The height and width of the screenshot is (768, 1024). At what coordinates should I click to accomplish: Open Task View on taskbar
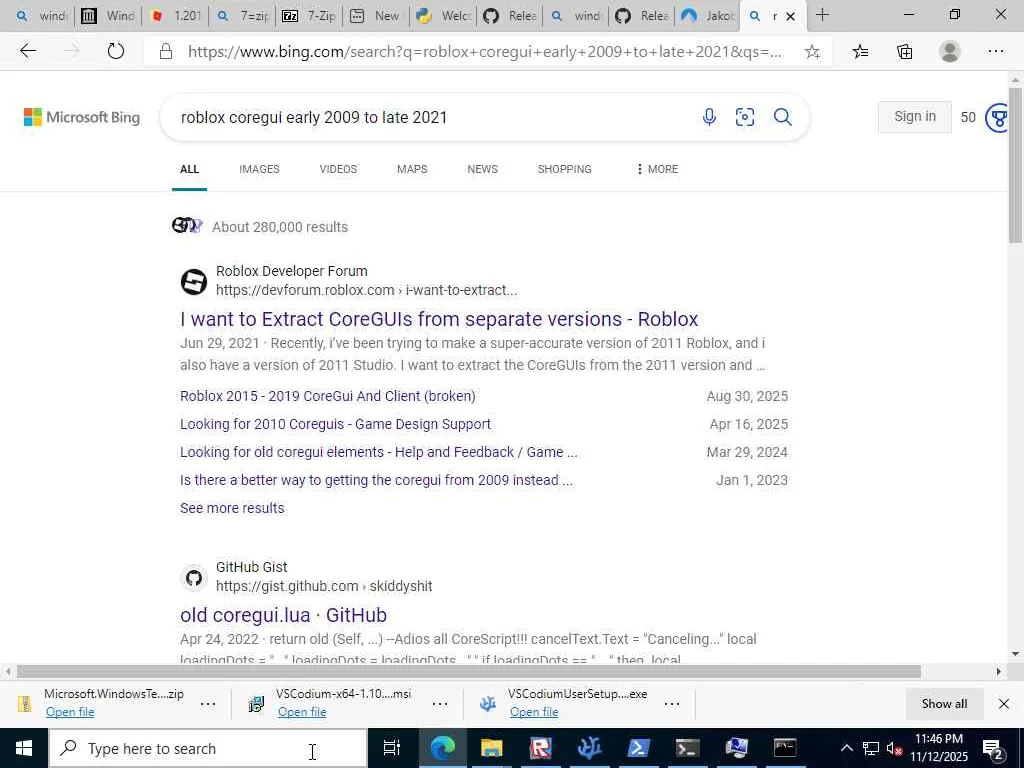(391, 748)
